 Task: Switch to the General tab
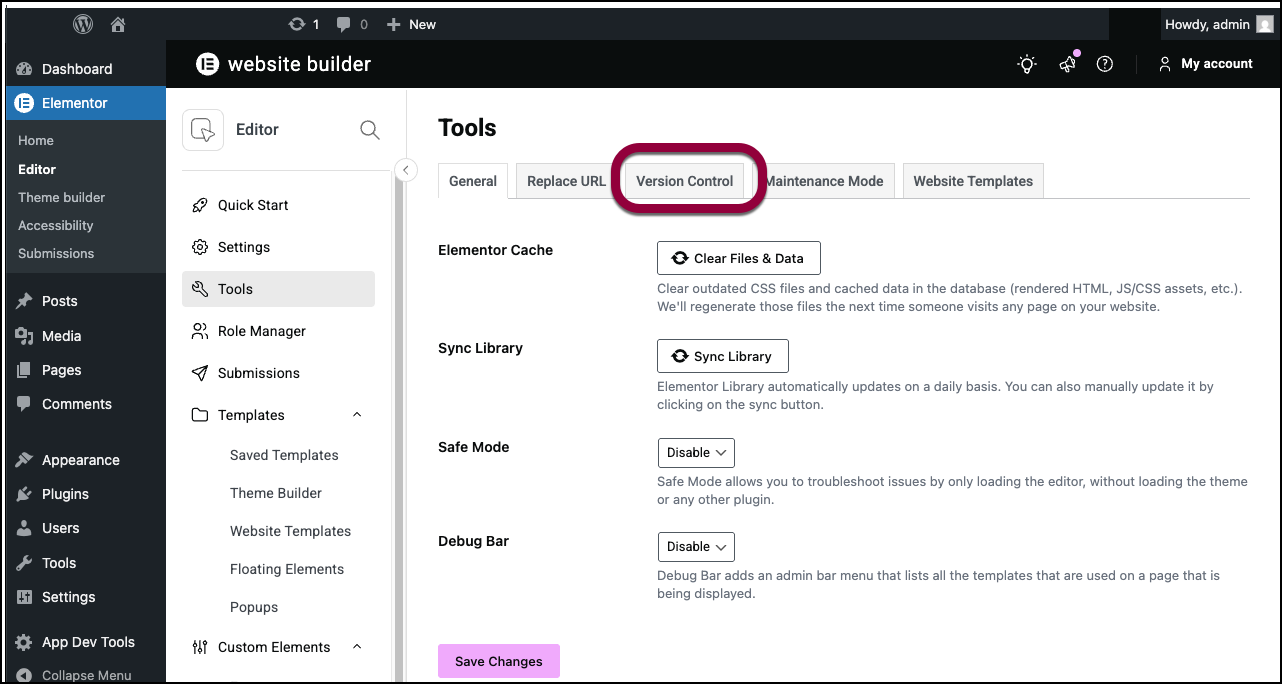(473, 181)
